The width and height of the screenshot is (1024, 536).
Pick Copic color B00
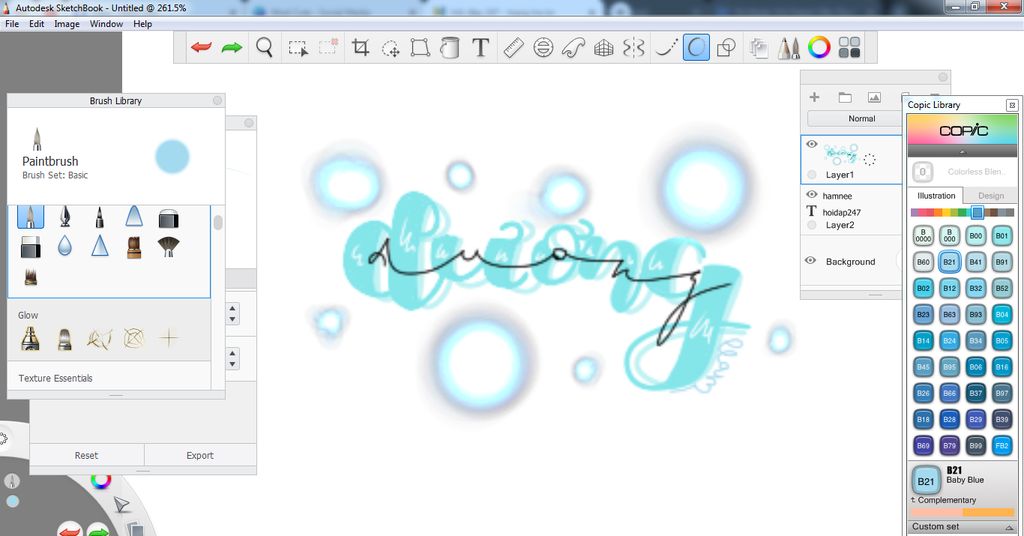[976, 236]
